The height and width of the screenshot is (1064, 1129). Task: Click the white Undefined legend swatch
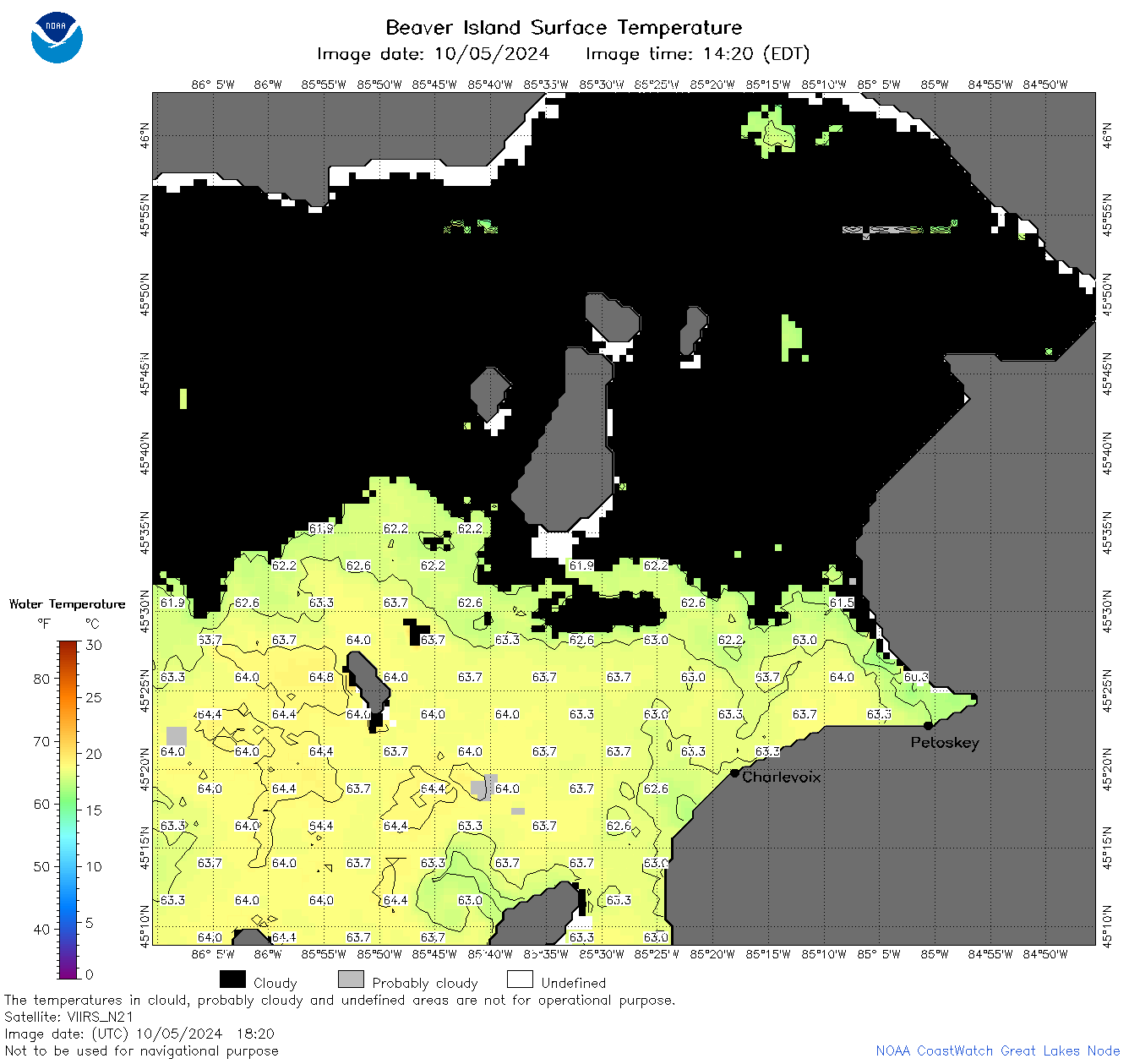click(520, 979)
